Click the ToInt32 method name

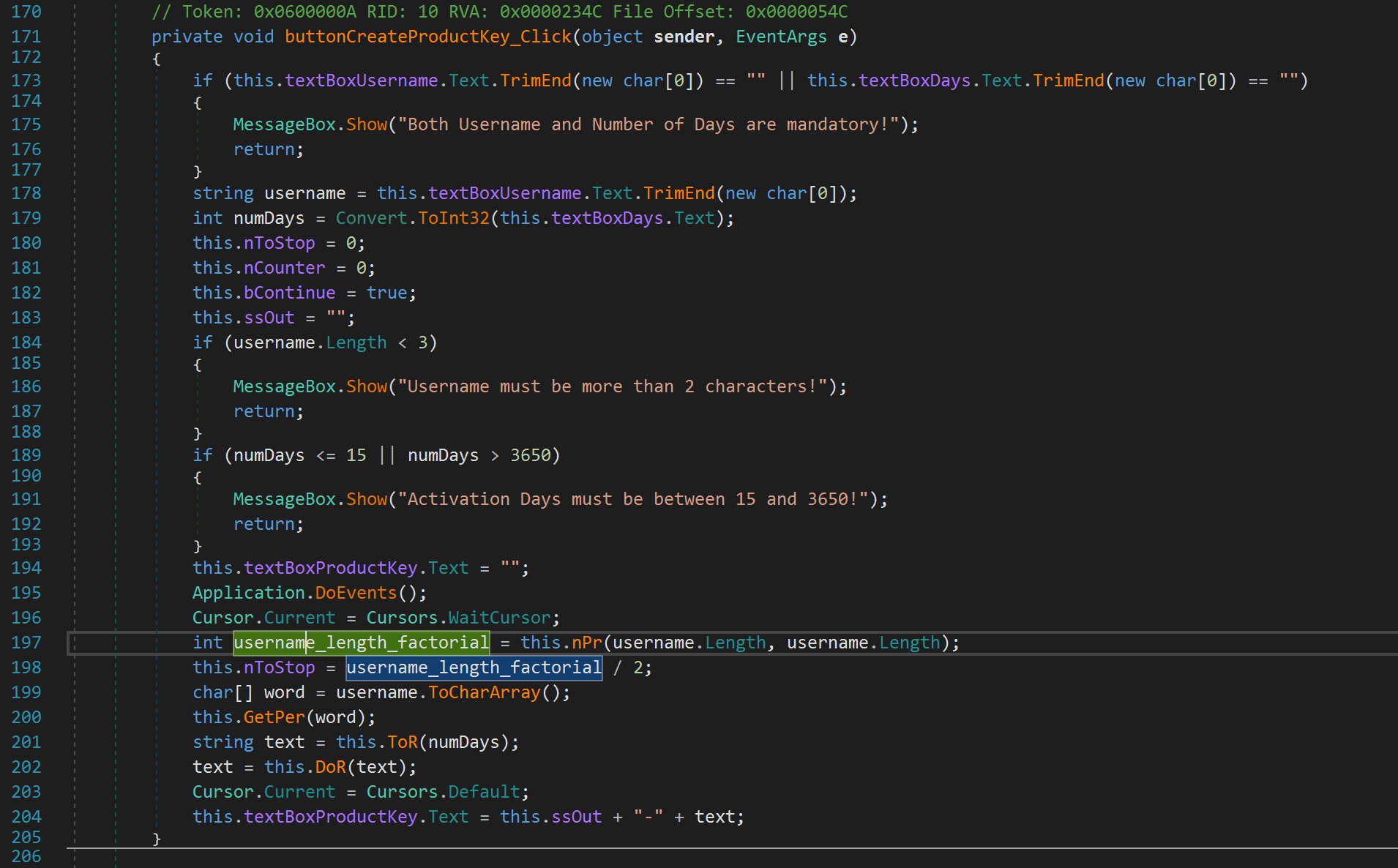tap(454, 218)
